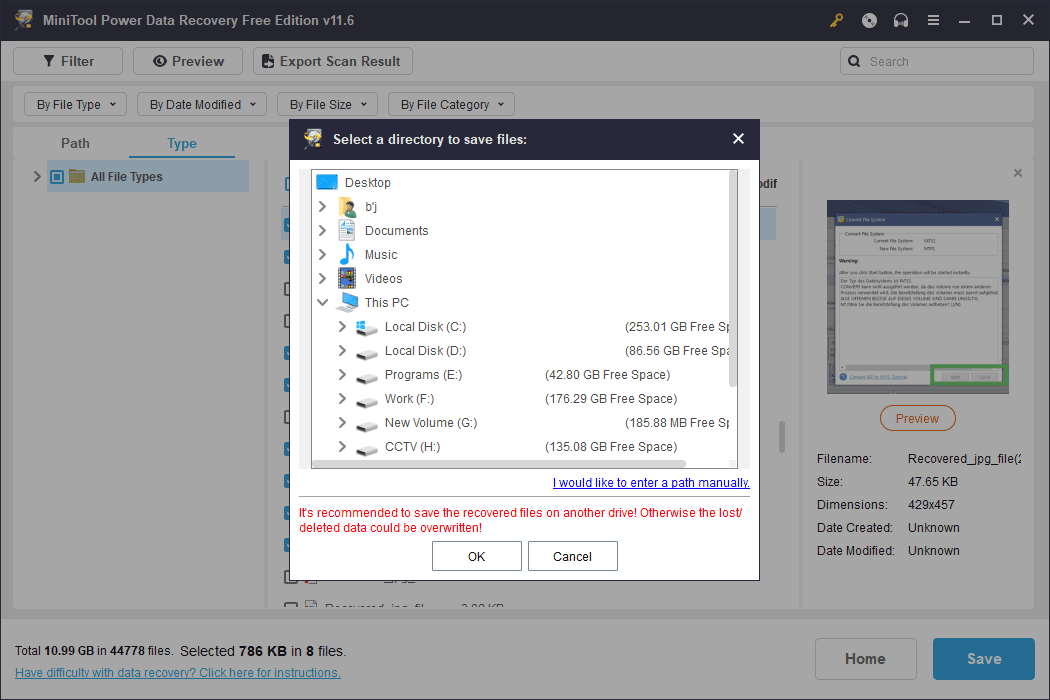Click 'I would like to enter a path manually' link
Image resolution: width=1050 pixels, height=700 pixels.
pos(651,482)
